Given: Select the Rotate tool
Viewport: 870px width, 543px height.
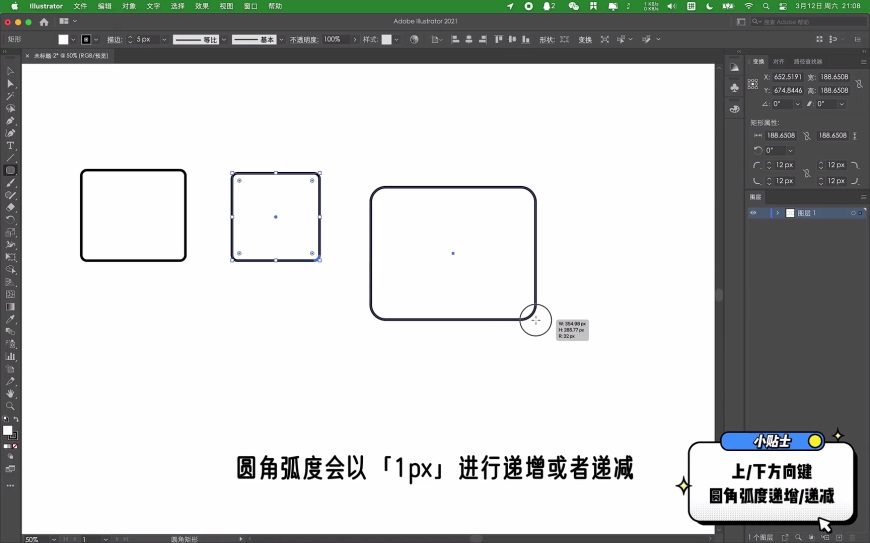Looking at the screenshot, I should pyautogui.click(x=10, y=220).
